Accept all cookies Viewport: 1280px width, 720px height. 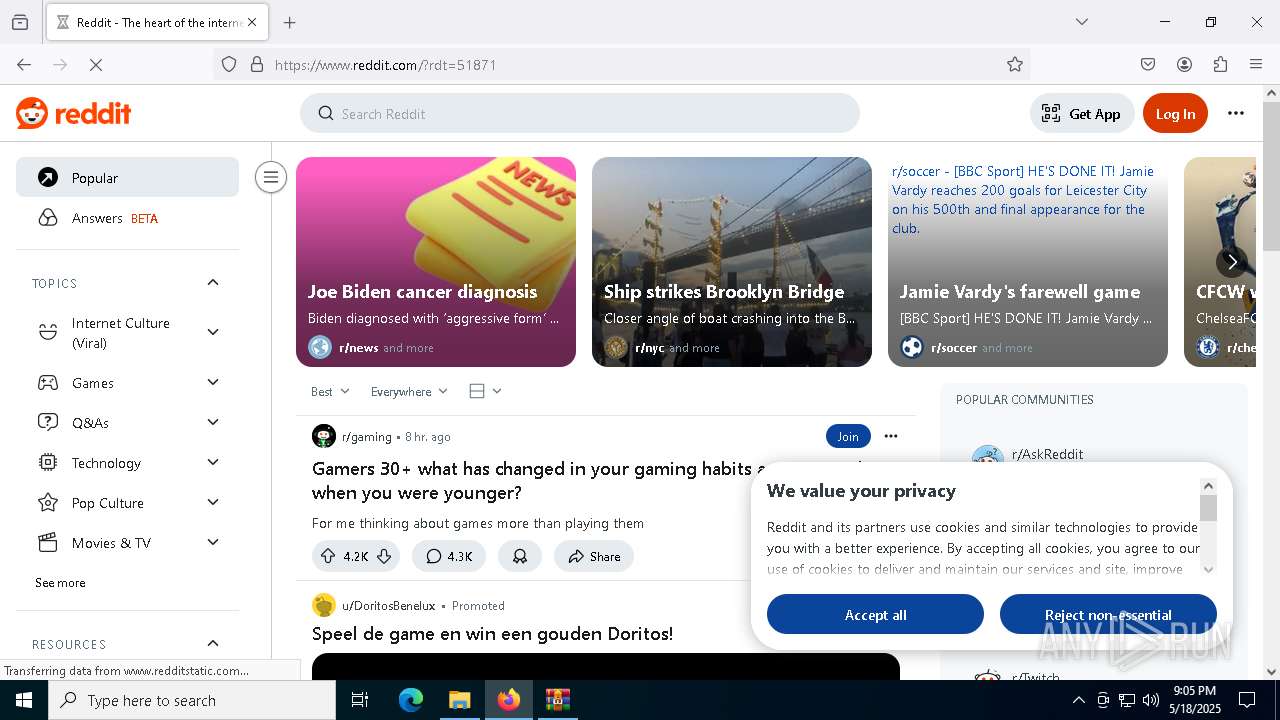(875, 614)
